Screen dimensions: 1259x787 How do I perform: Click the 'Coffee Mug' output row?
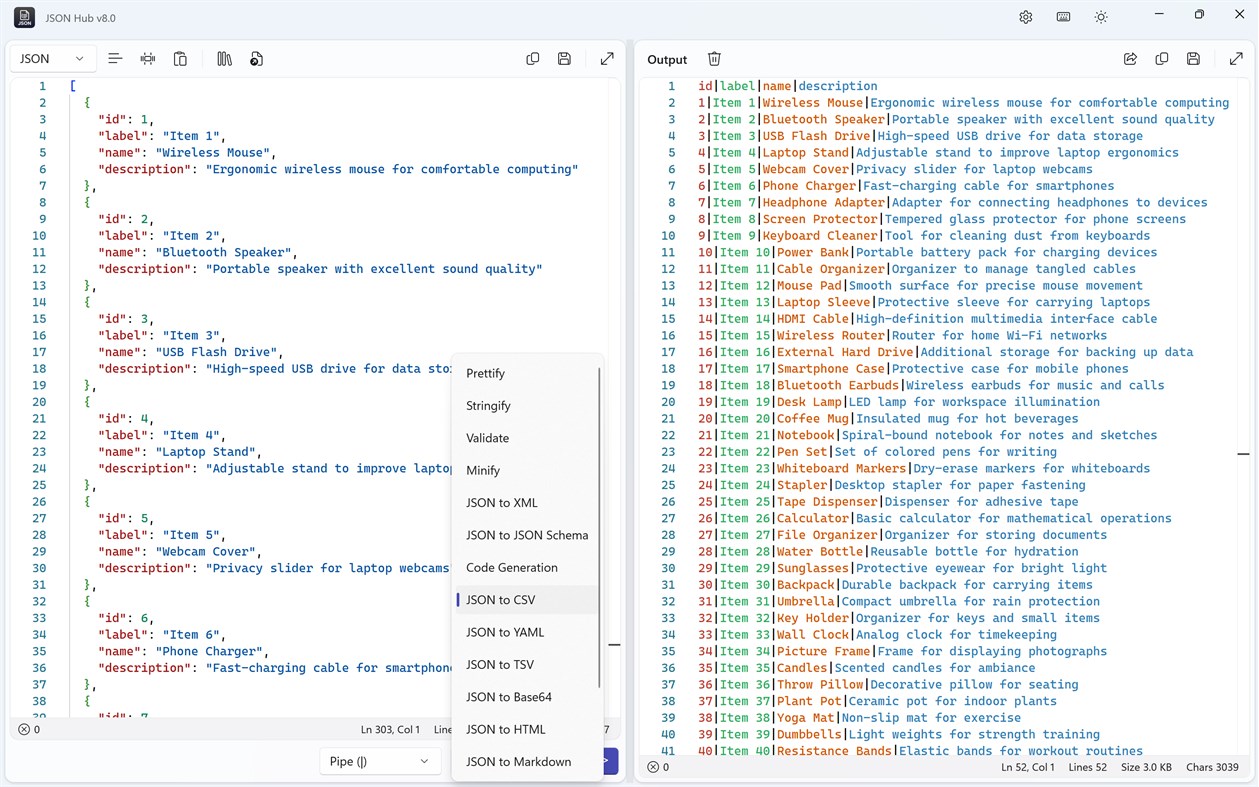[x=888, y=419]
